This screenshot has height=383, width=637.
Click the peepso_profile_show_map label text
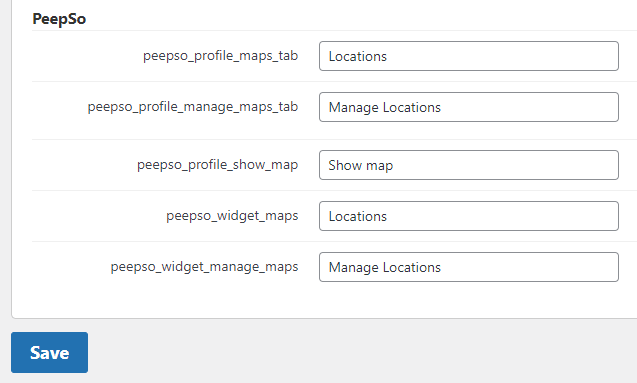[x=217, y=165]
